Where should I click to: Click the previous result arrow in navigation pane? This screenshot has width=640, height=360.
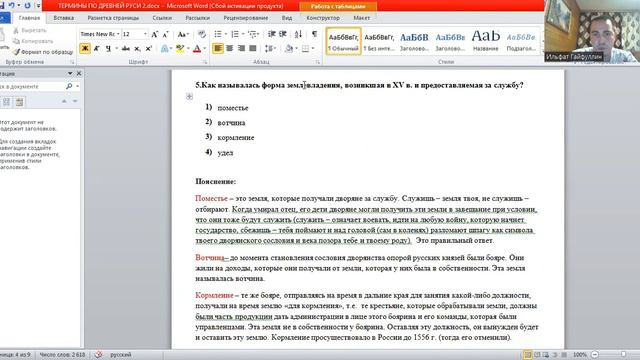click(x=64, y=101)
